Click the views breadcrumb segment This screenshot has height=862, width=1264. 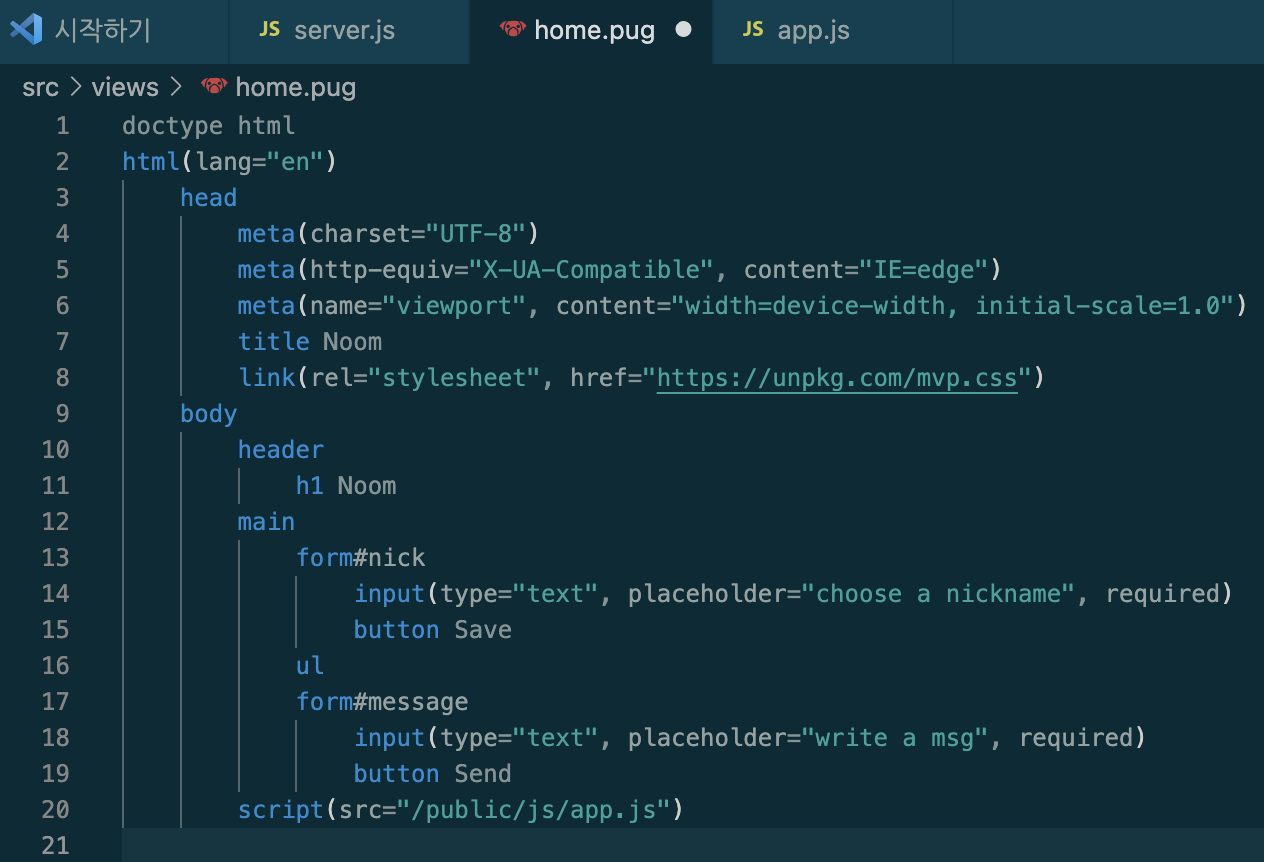125,88
